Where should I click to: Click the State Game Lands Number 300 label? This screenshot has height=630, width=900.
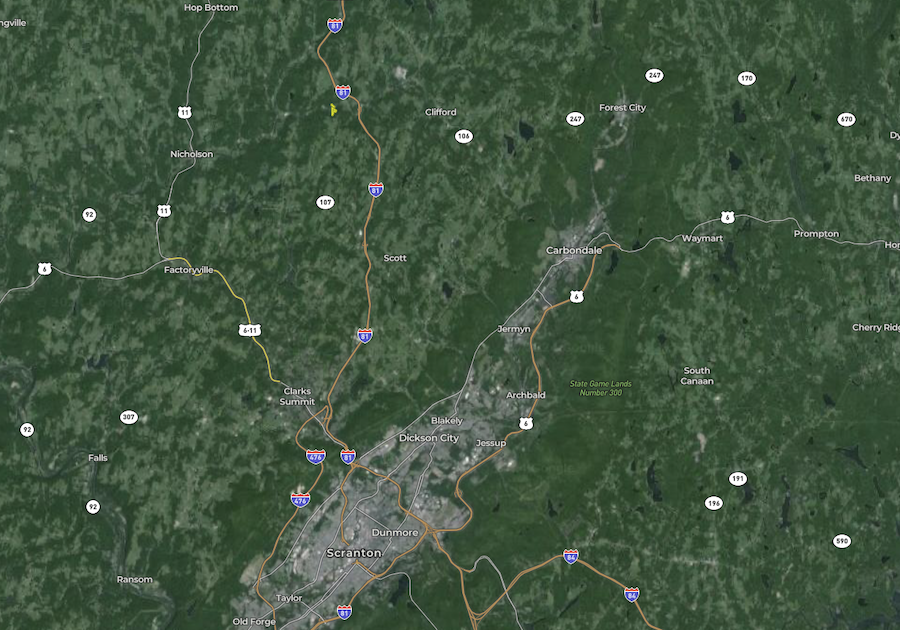click(600, 388)
